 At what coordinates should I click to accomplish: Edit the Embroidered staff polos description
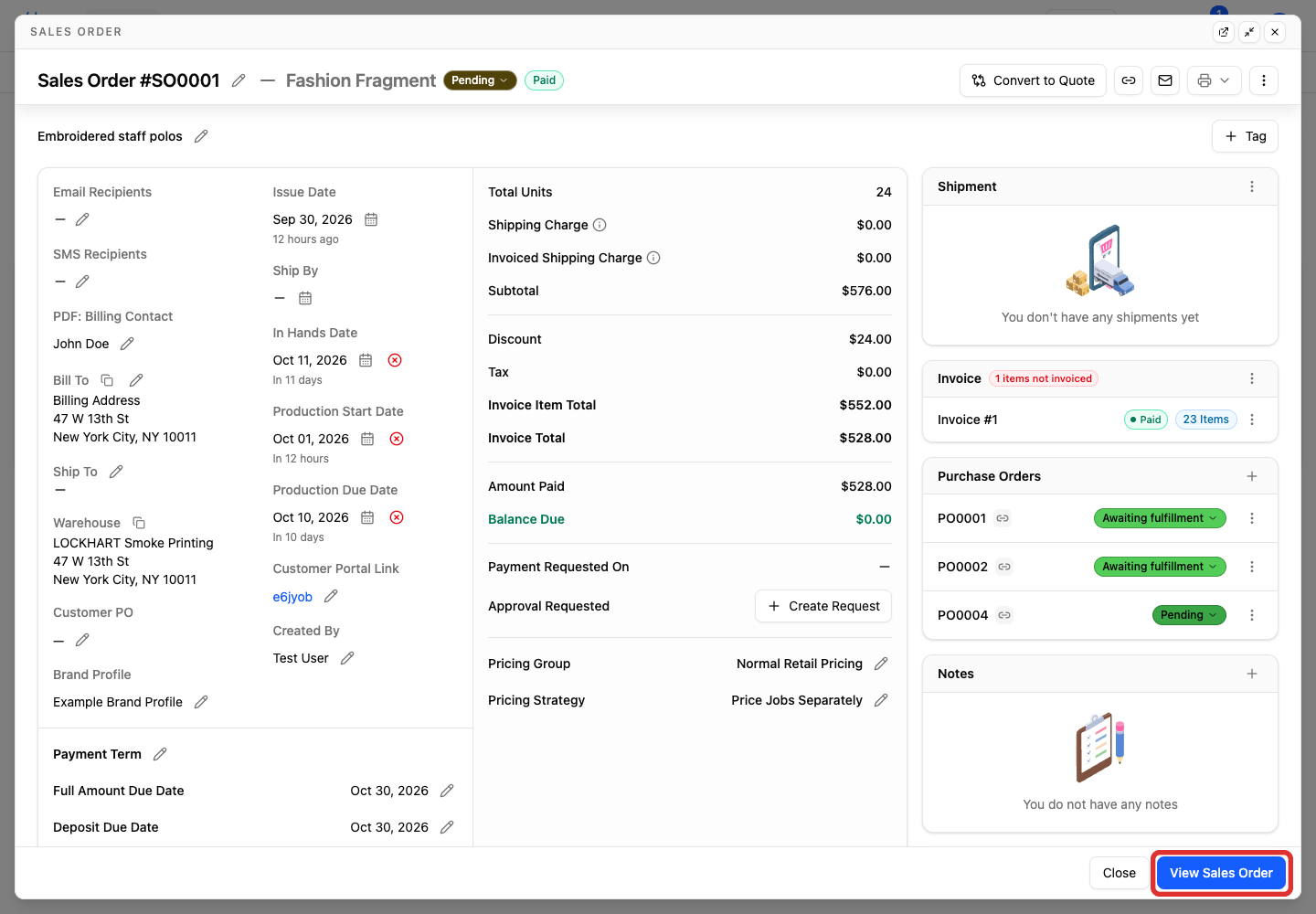pos(201,136)
